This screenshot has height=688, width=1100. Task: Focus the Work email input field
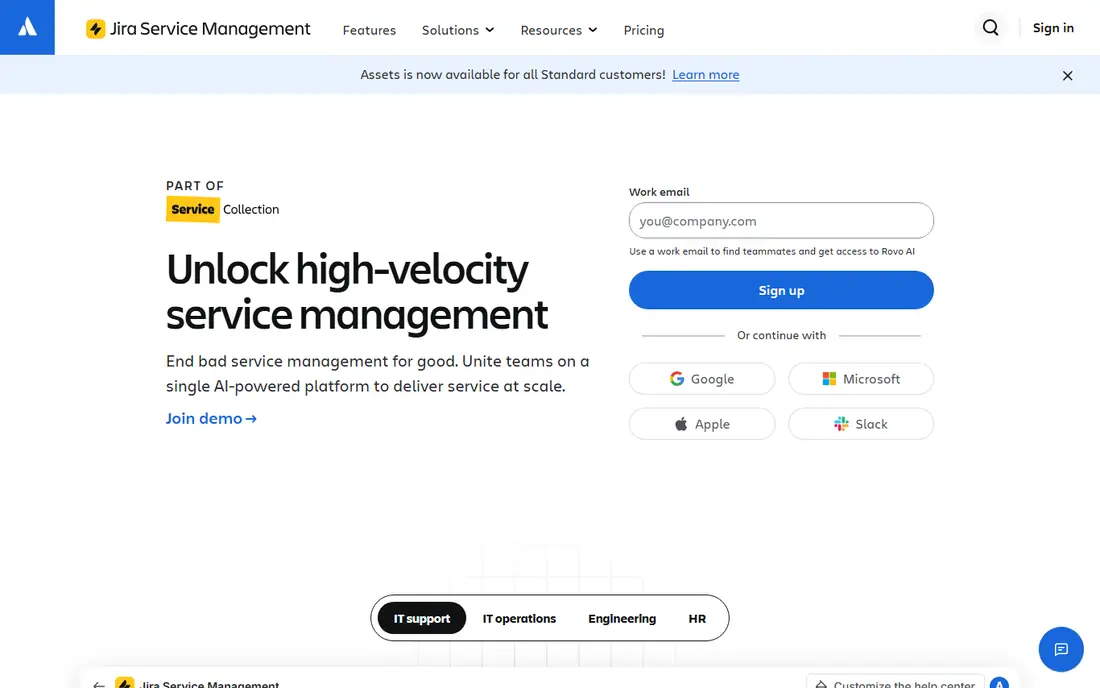[x=781, y=221]
